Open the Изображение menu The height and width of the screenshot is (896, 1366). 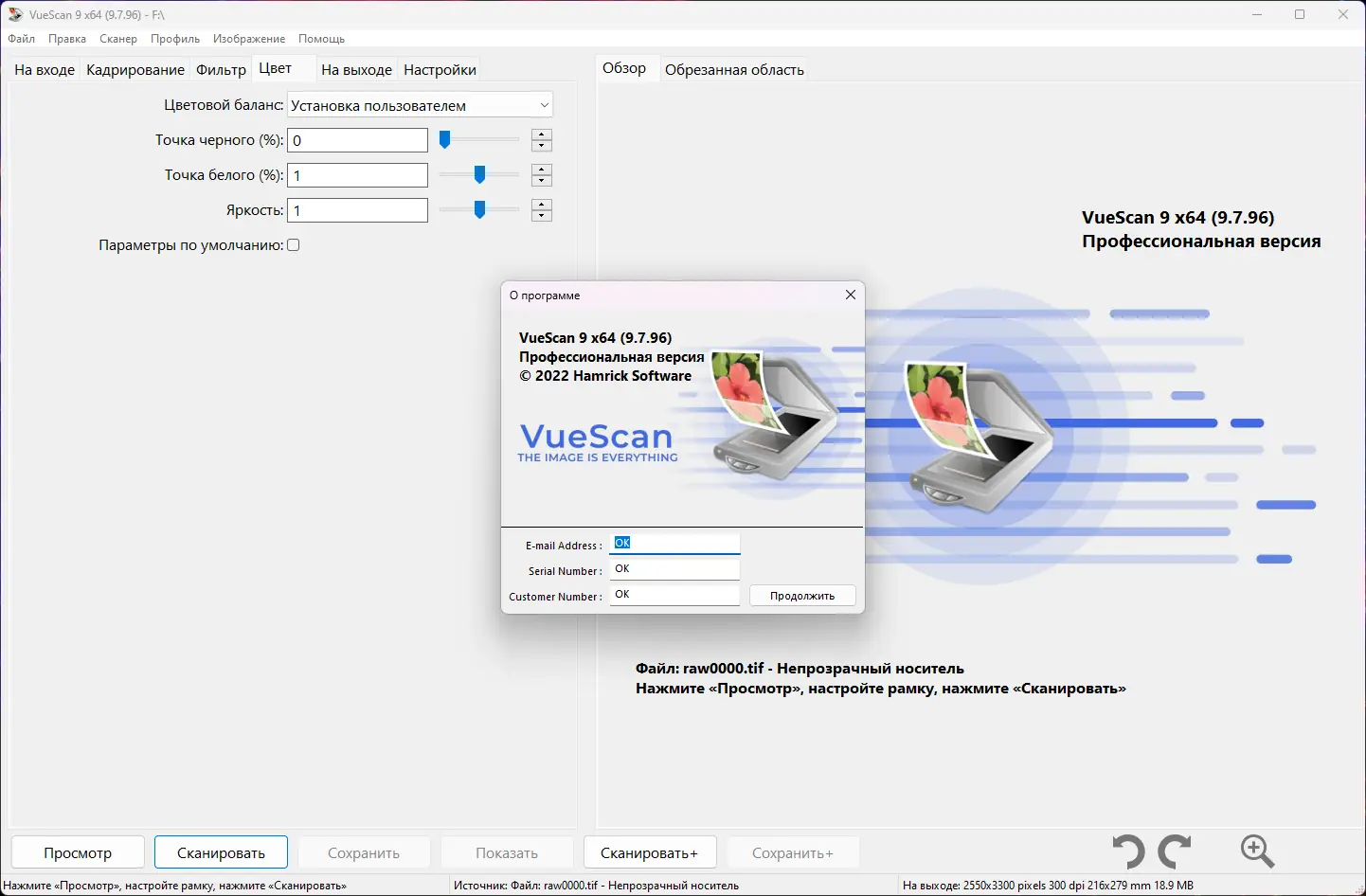pyautogui.click(x=249, y=39)
